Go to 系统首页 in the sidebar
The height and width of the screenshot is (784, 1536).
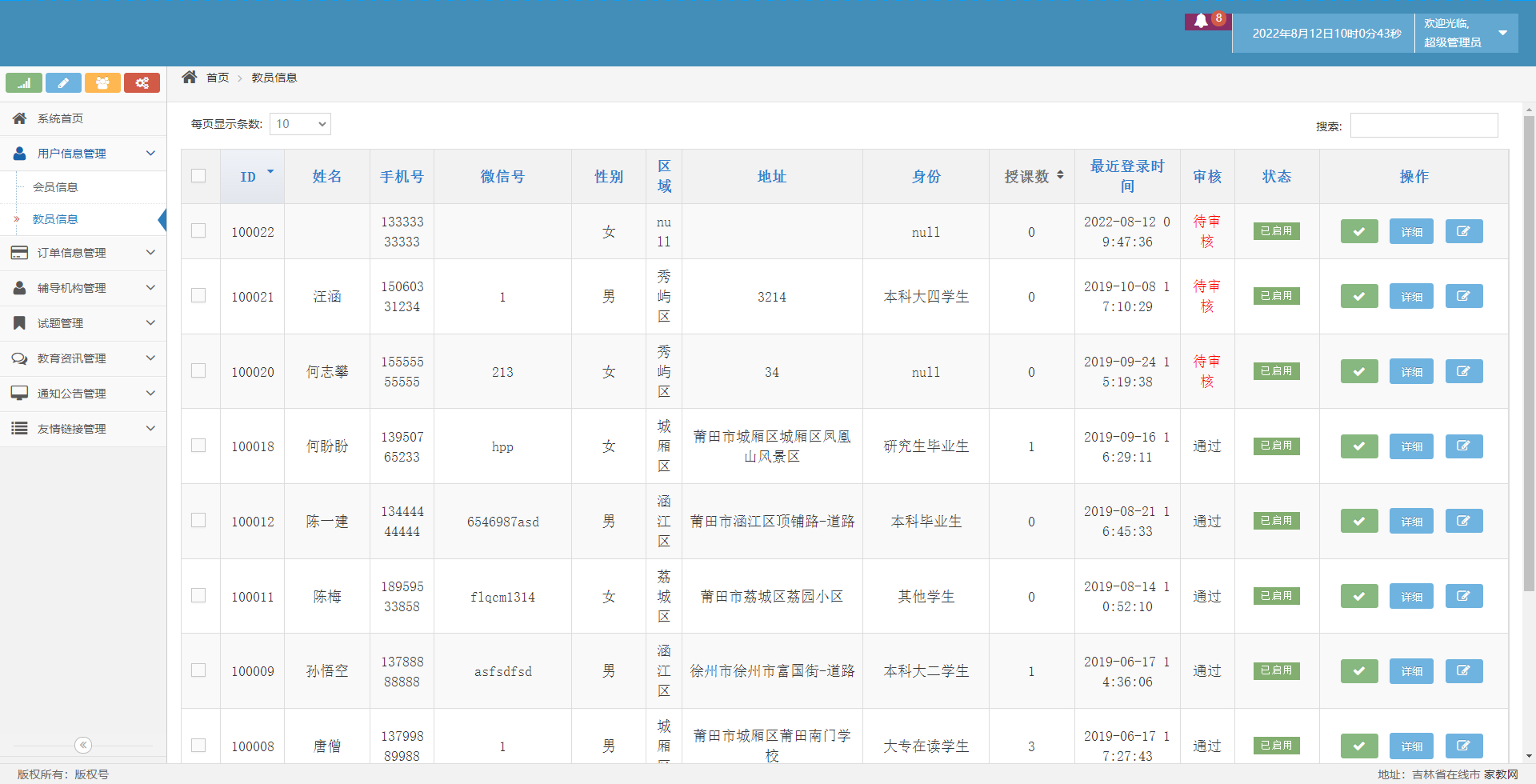(83, 118)
